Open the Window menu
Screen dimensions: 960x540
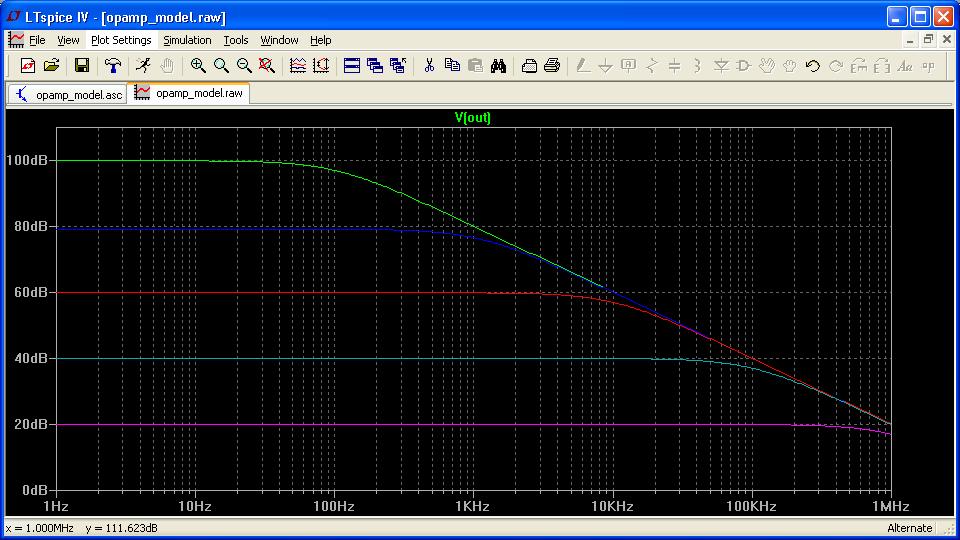(x=279, y=40)
